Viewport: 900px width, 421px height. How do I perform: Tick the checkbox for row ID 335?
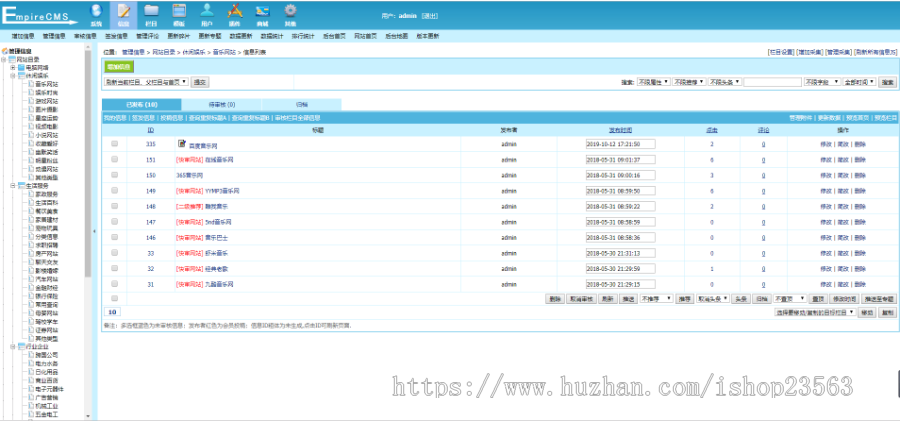(114, 144)
